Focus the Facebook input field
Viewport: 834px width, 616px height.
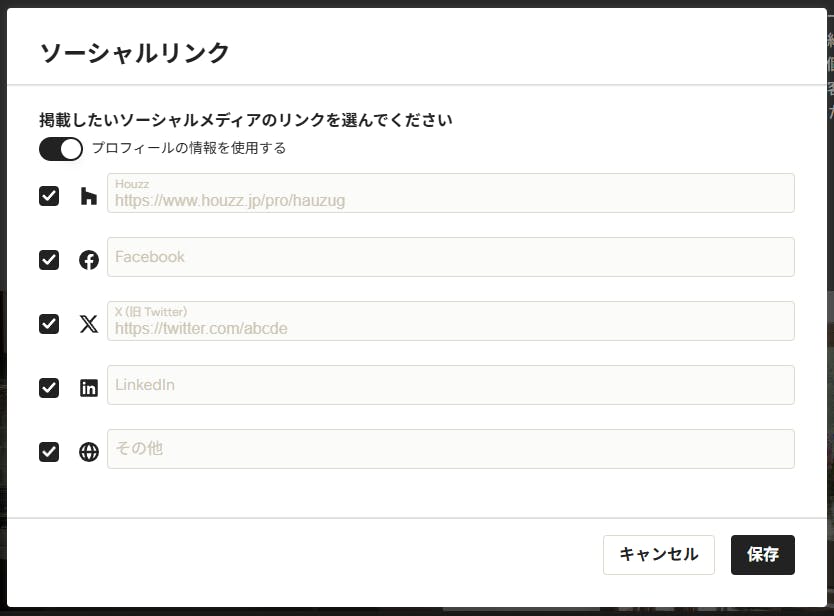pyautogui.click(x=451, y=257)
